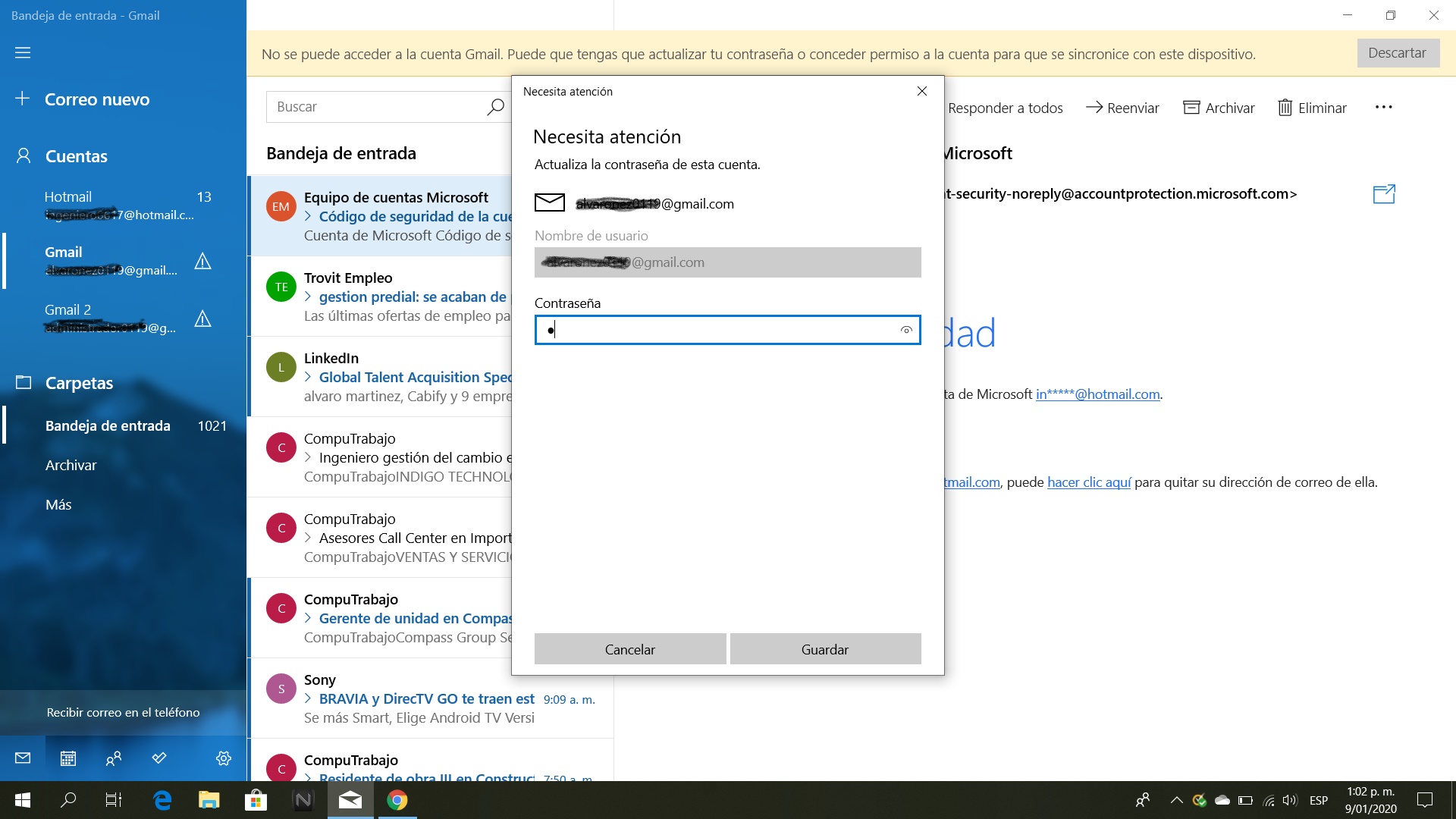Open the hamburger navigation menu

click(x=23, y=52)
